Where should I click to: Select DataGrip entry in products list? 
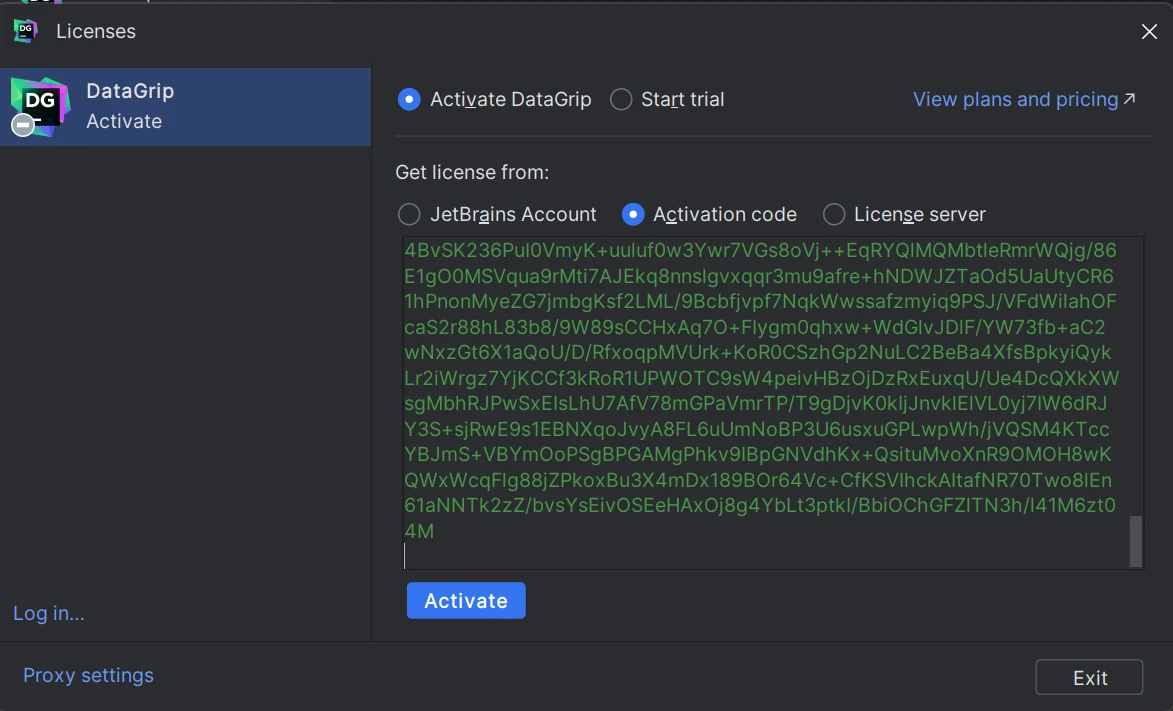pyautogui.click(x=185, y=106)
